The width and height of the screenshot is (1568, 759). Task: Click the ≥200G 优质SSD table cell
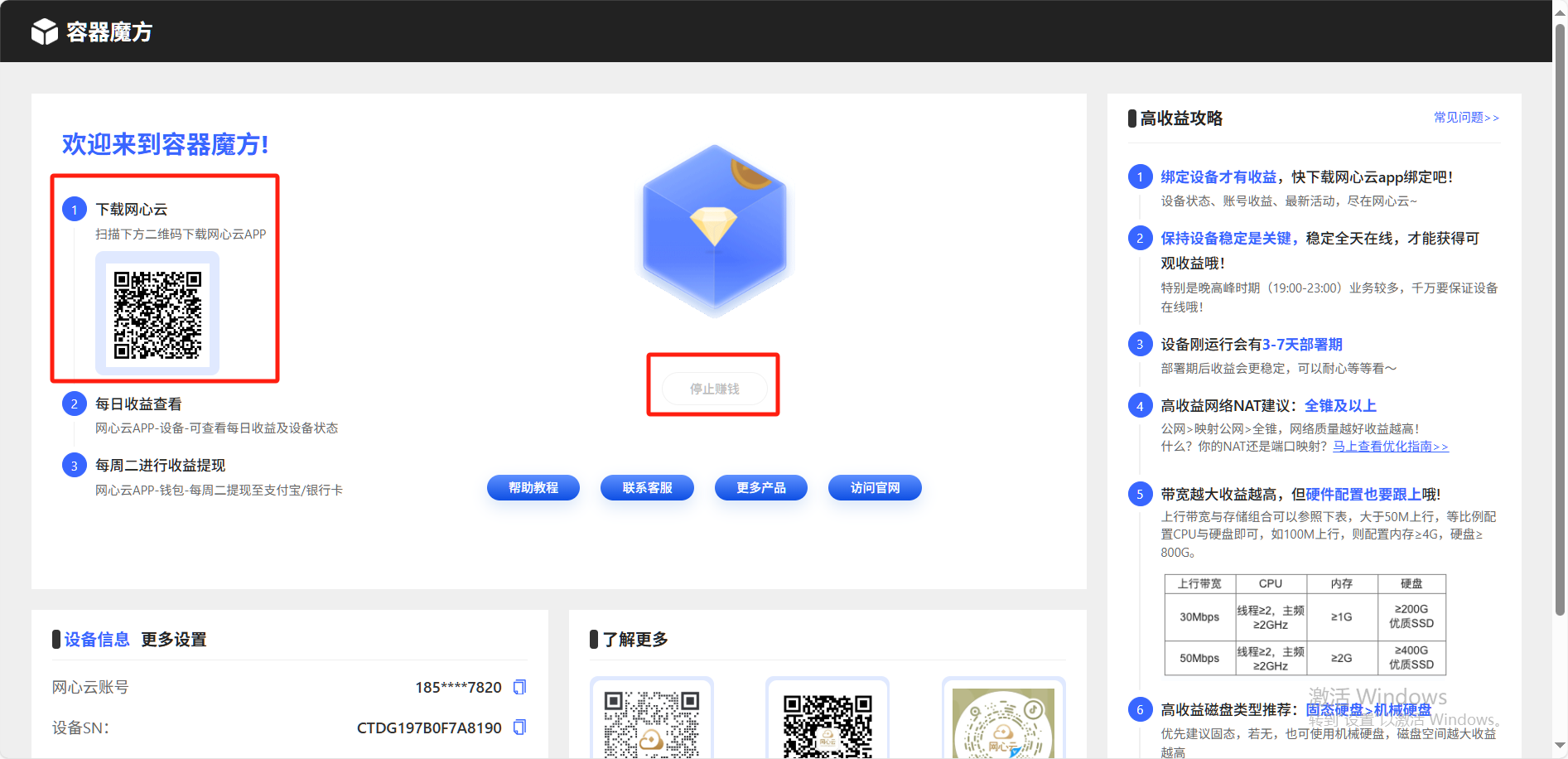point(1411,616)
